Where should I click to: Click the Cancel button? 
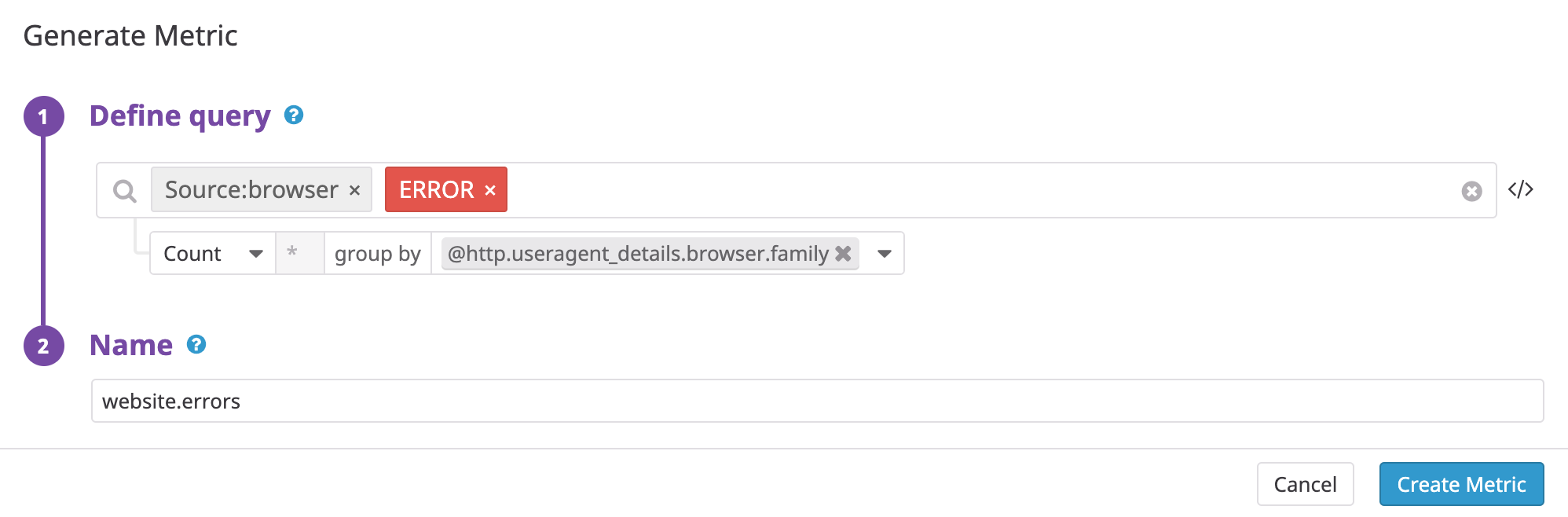[1306, 484]
